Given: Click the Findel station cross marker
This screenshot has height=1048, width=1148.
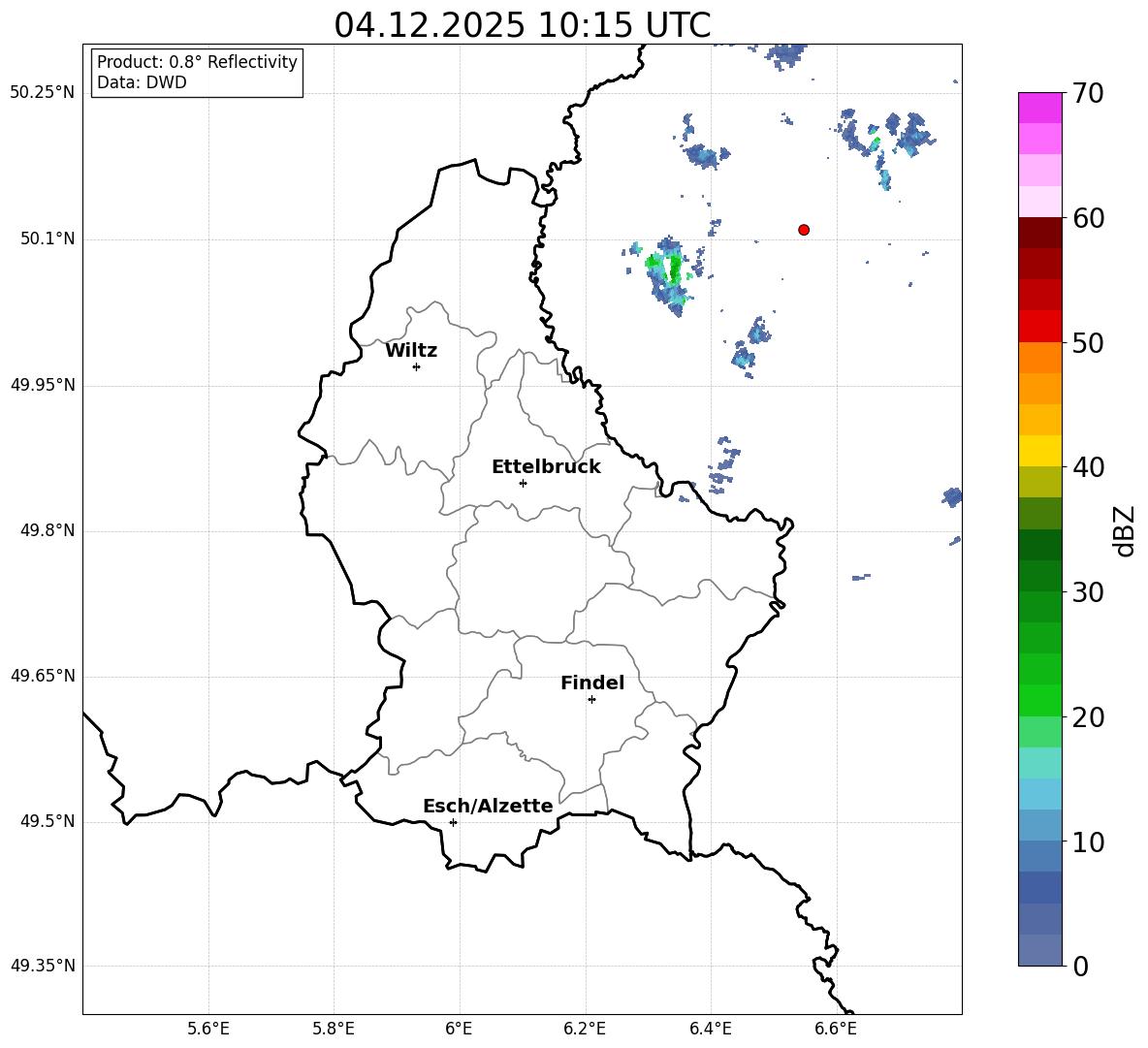Looking at the screenshot, I should pos(591,699).
